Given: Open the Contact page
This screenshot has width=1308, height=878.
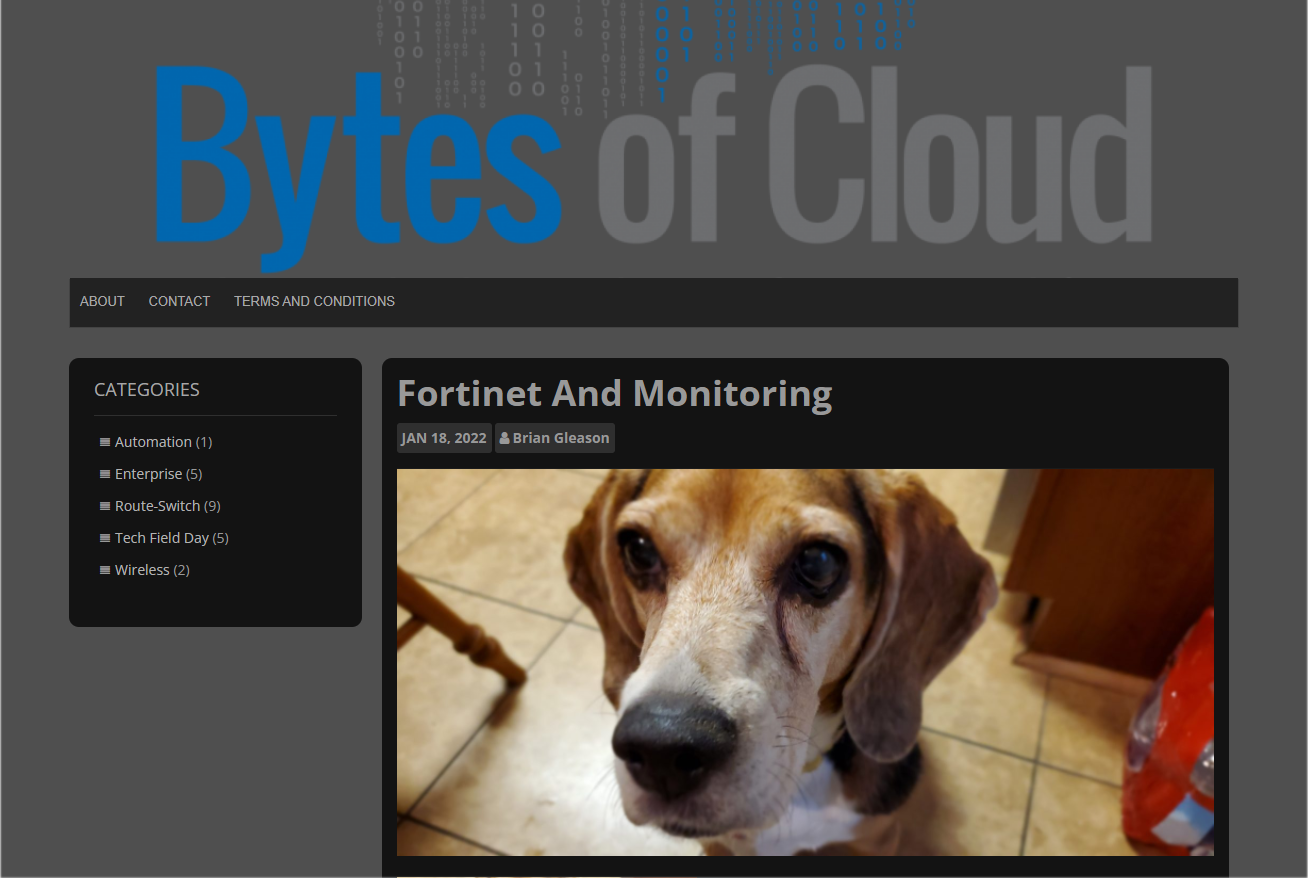Looking at the screenshot, I should [x=179, y=301].
